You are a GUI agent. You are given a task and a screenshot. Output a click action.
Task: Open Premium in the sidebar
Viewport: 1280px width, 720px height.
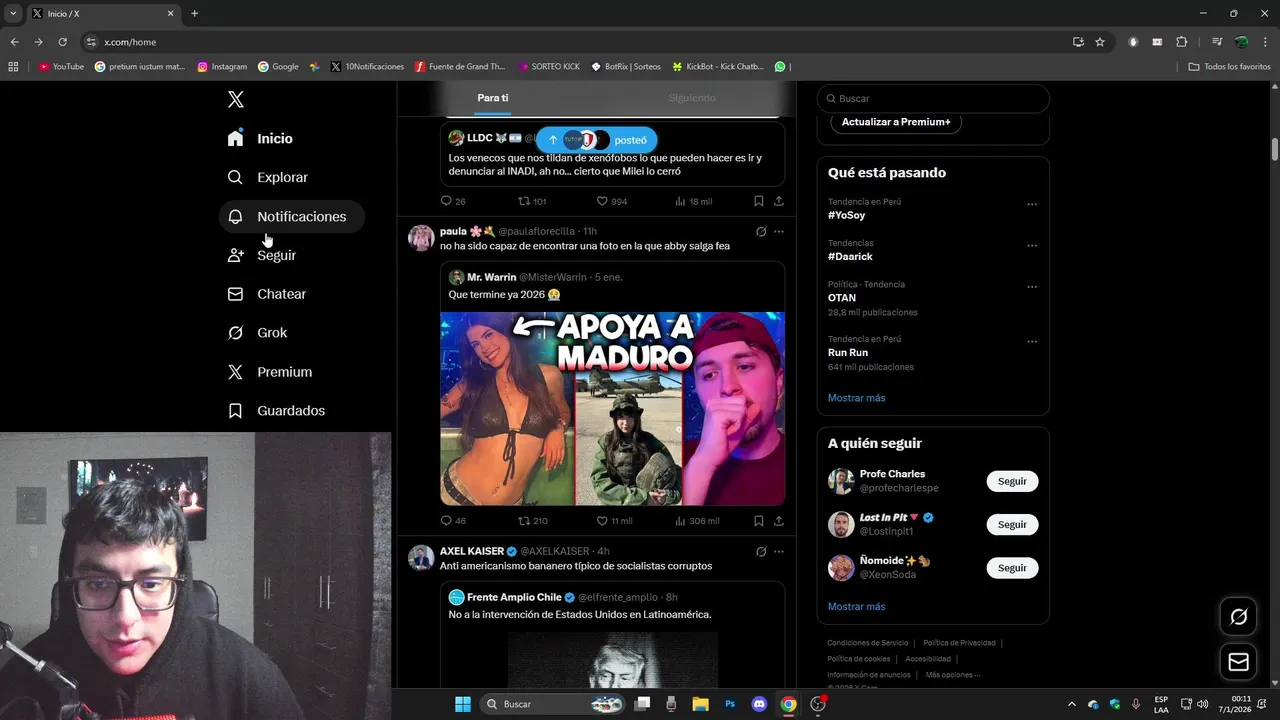(271, 372)
